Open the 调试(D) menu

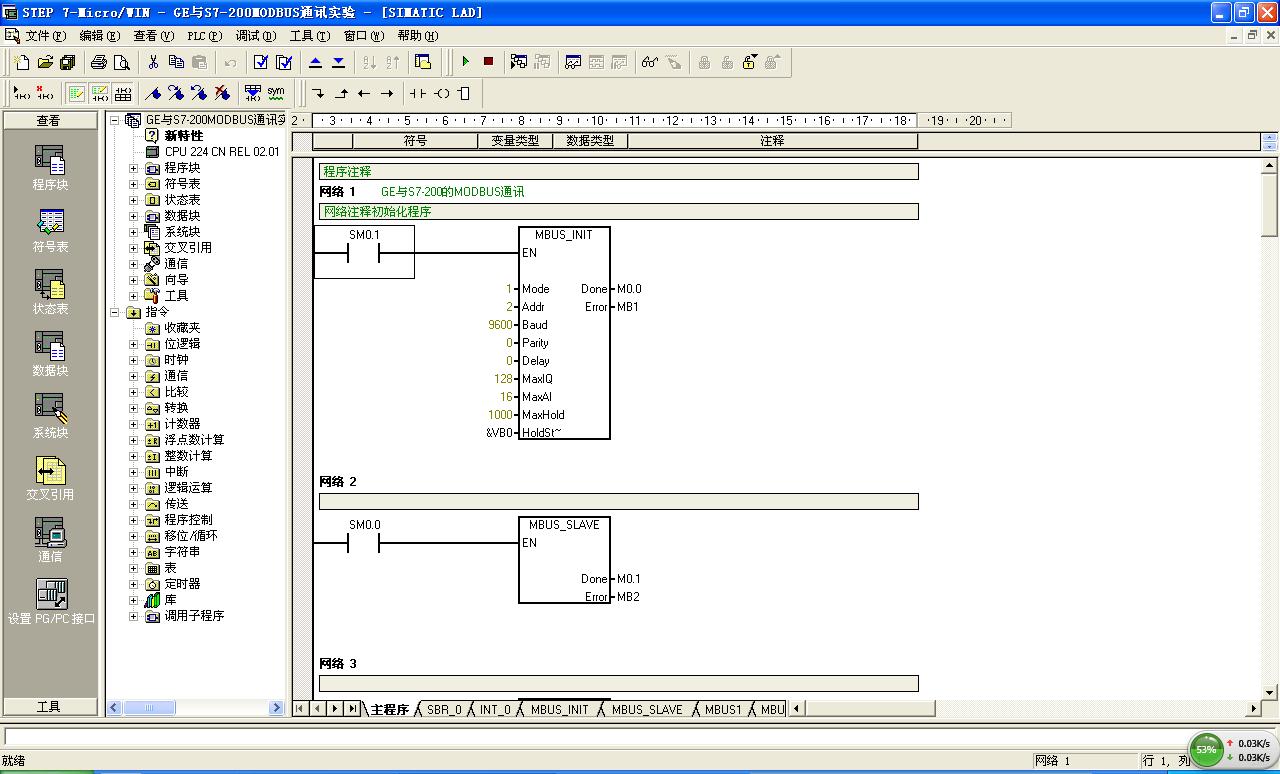pyautogui.click(x=256, y=35)
